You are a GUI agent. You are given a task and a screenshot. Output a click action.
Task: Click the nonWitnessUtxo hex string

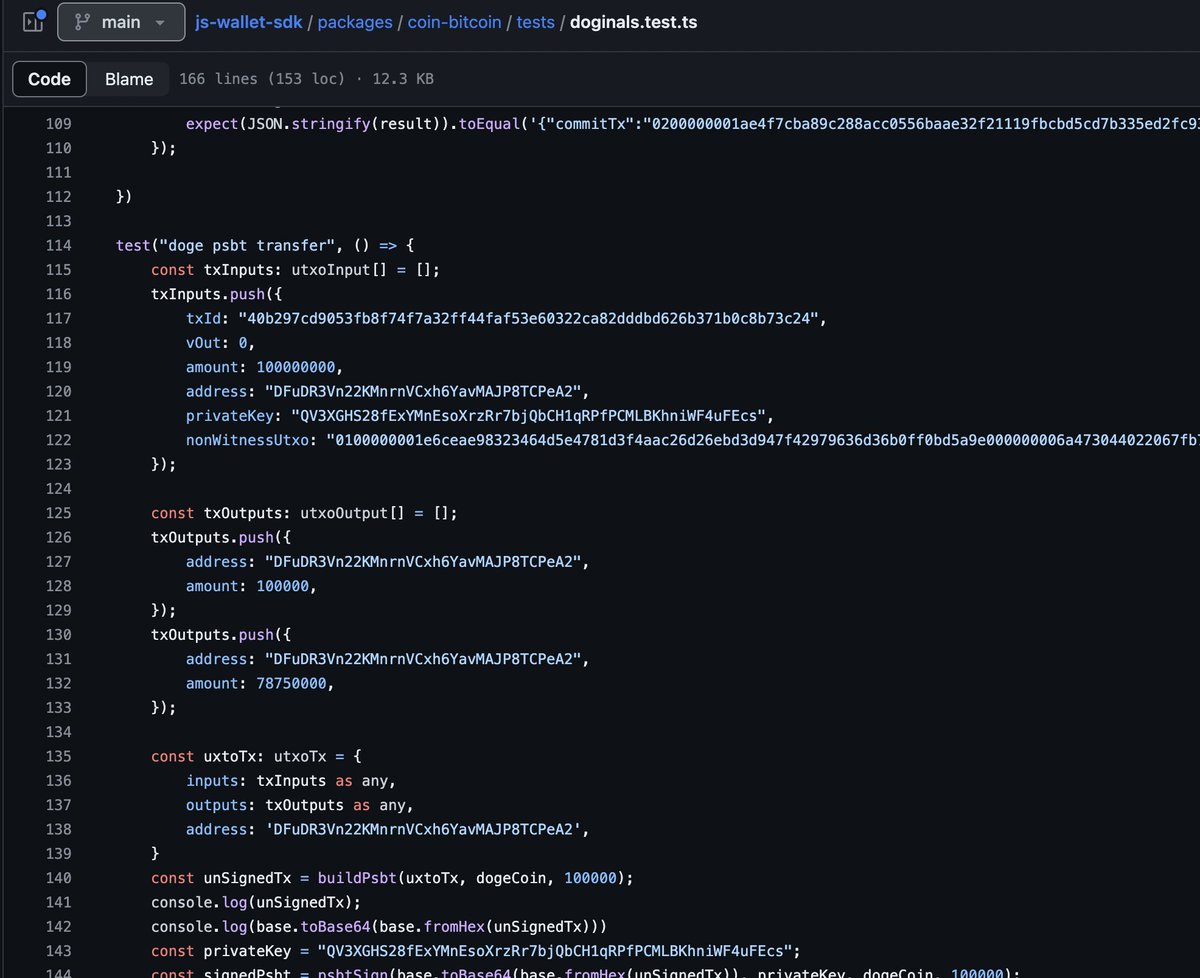coord(762,440)
